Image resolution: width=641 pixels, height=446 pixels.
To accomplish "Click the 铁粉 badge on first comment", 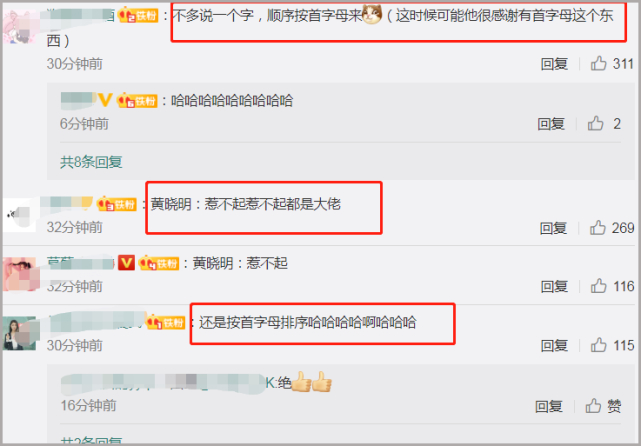I will (138, 16).
